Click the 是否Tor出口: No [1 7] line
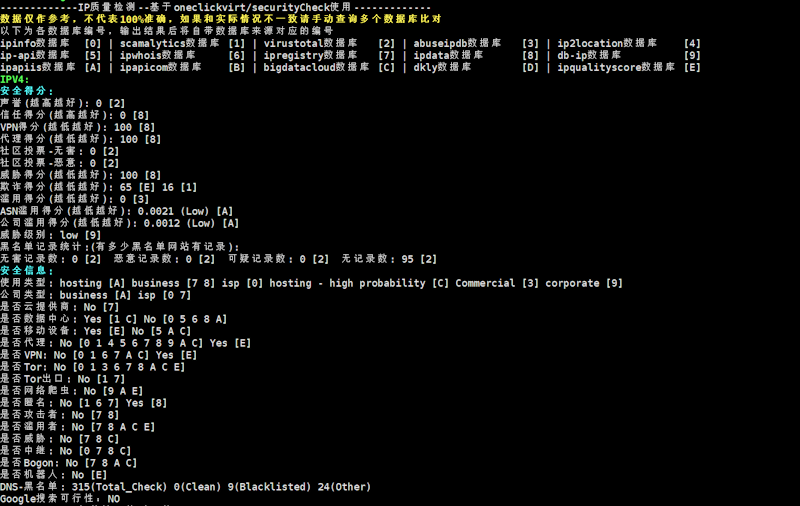 [x=62, y=379]
